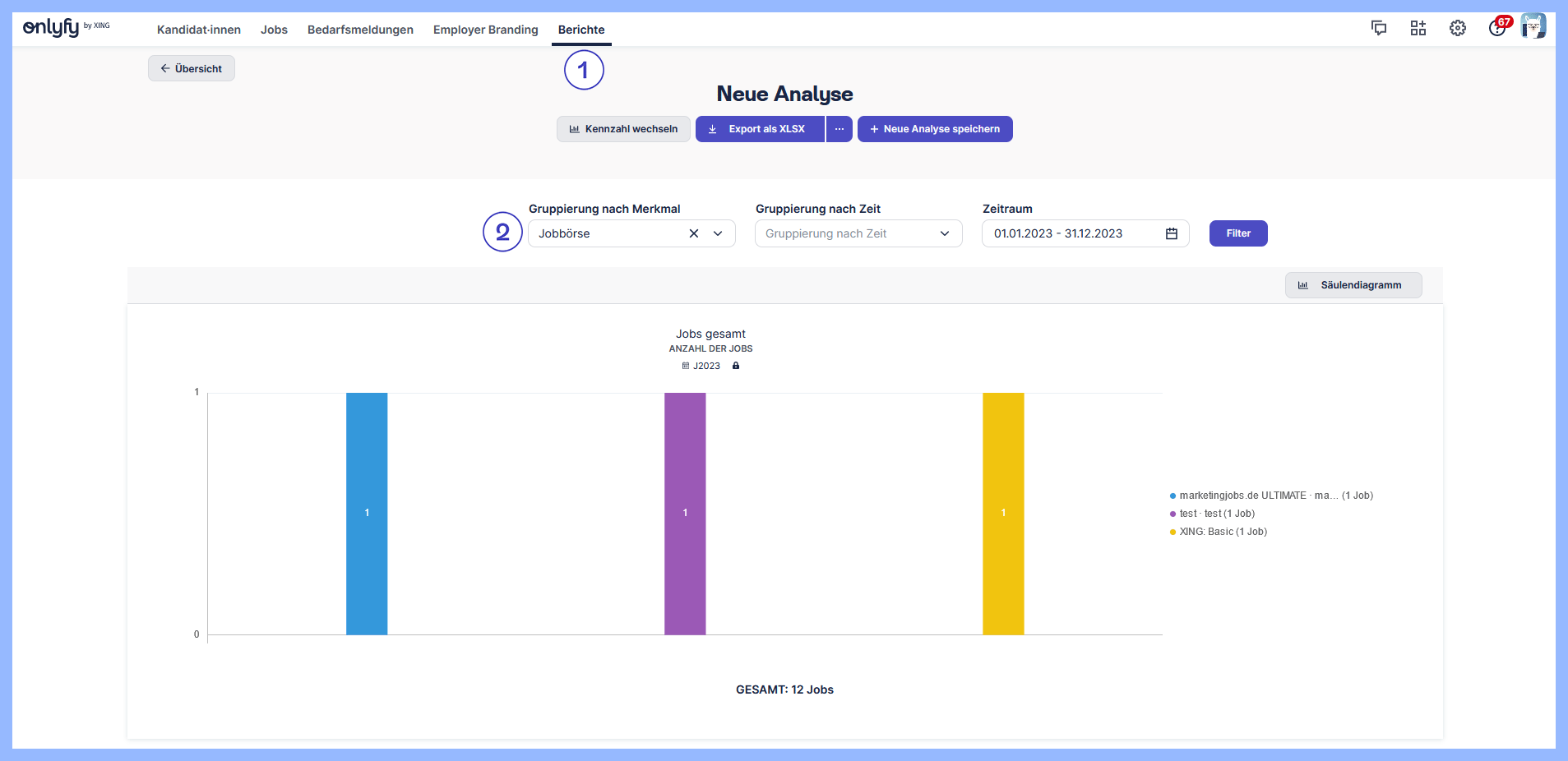Clear the Jobbörse grouping selection

point(694,233)
